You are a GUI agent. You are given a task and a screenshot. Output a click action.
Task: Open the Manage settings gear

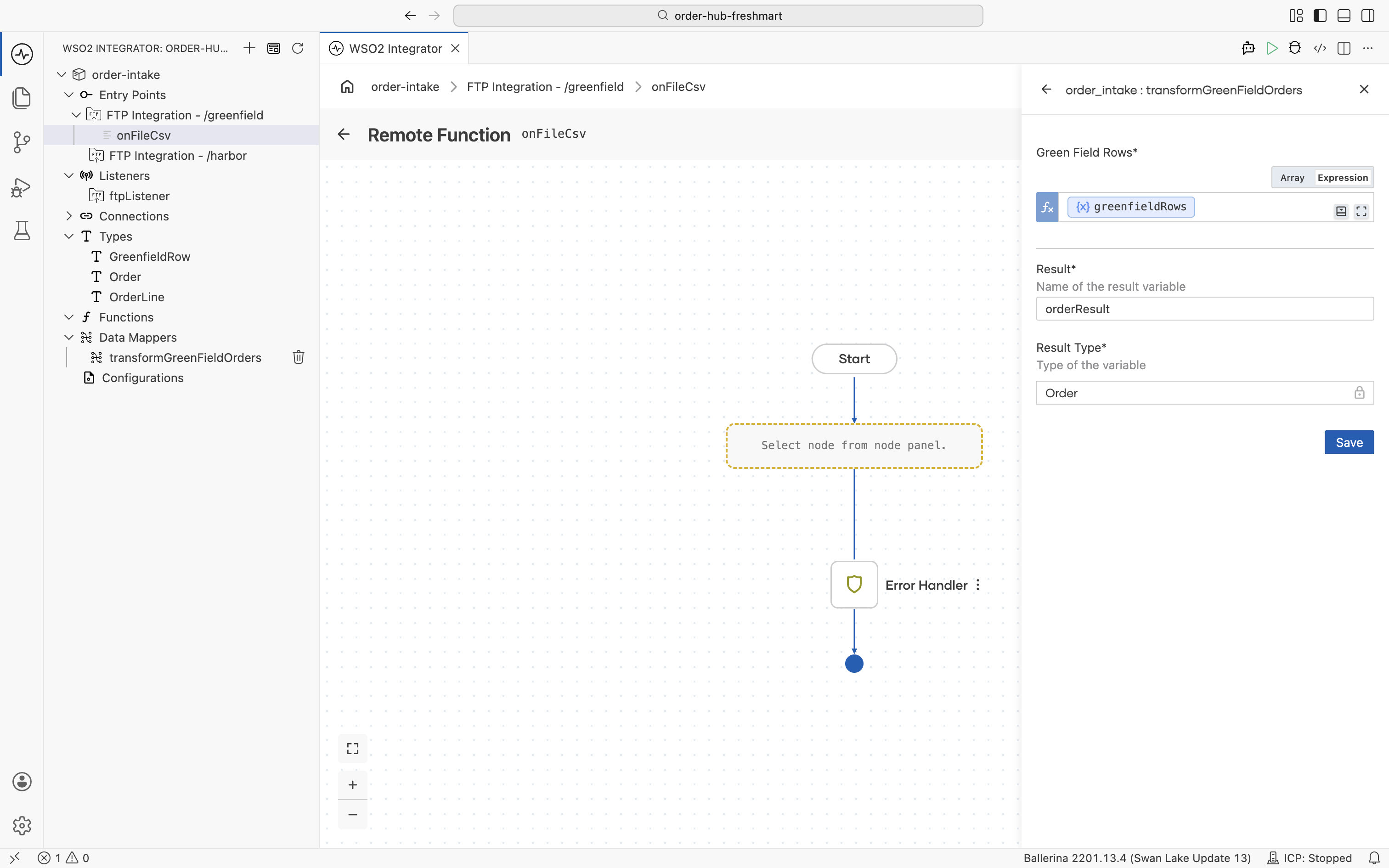(22, 826)
